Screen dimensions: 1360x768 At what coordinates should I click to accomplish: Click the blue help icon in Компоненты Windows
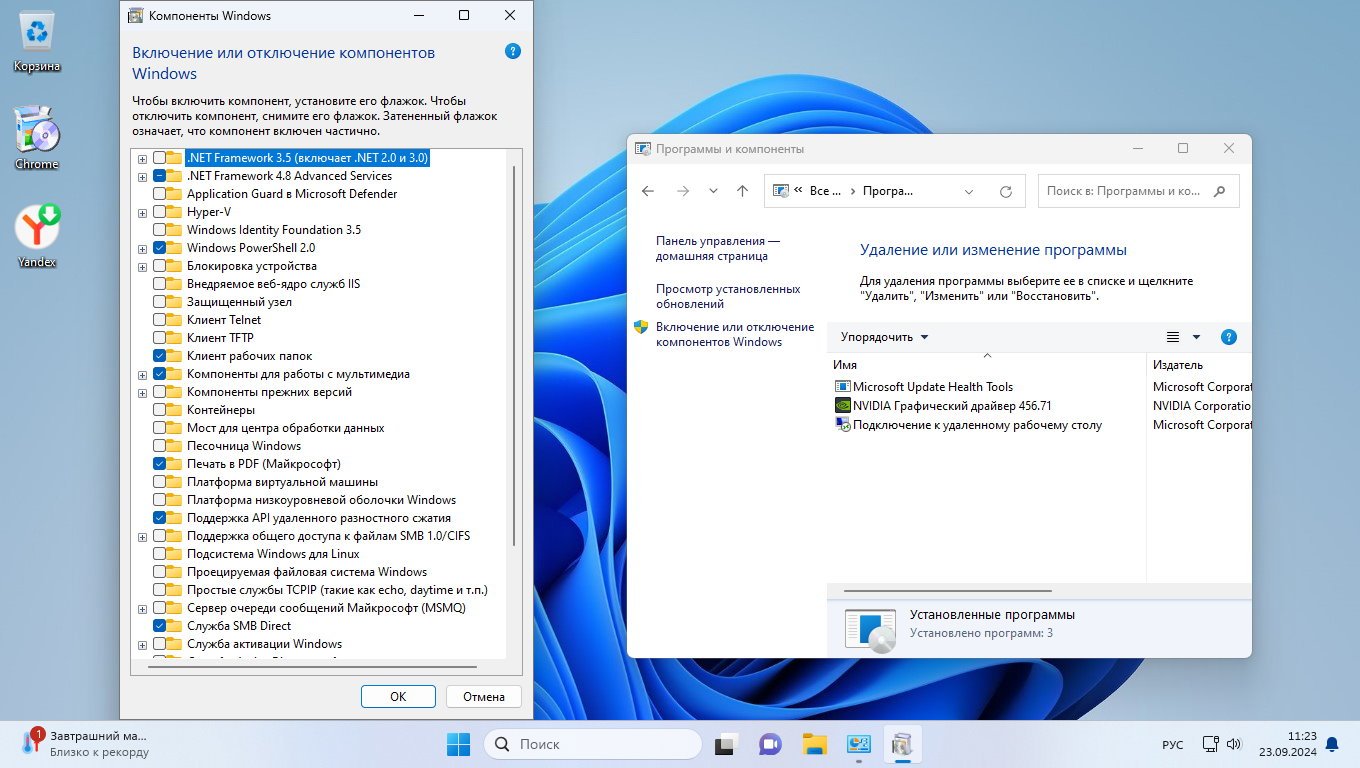(513, 51)
